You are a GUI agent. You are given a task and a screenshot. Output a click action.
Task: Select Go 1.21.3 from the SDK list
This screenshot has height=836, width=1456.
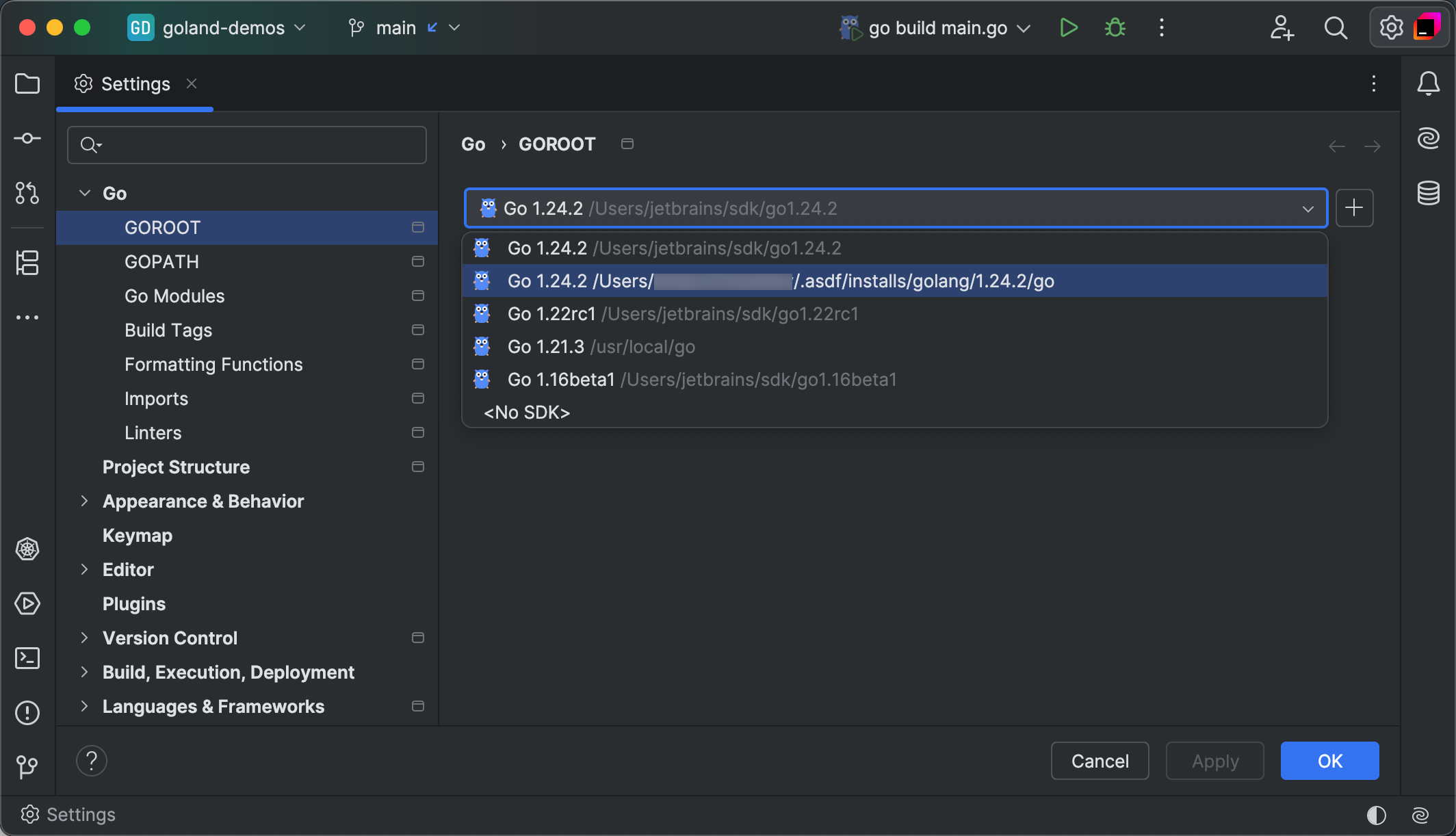tap(601, 346)
